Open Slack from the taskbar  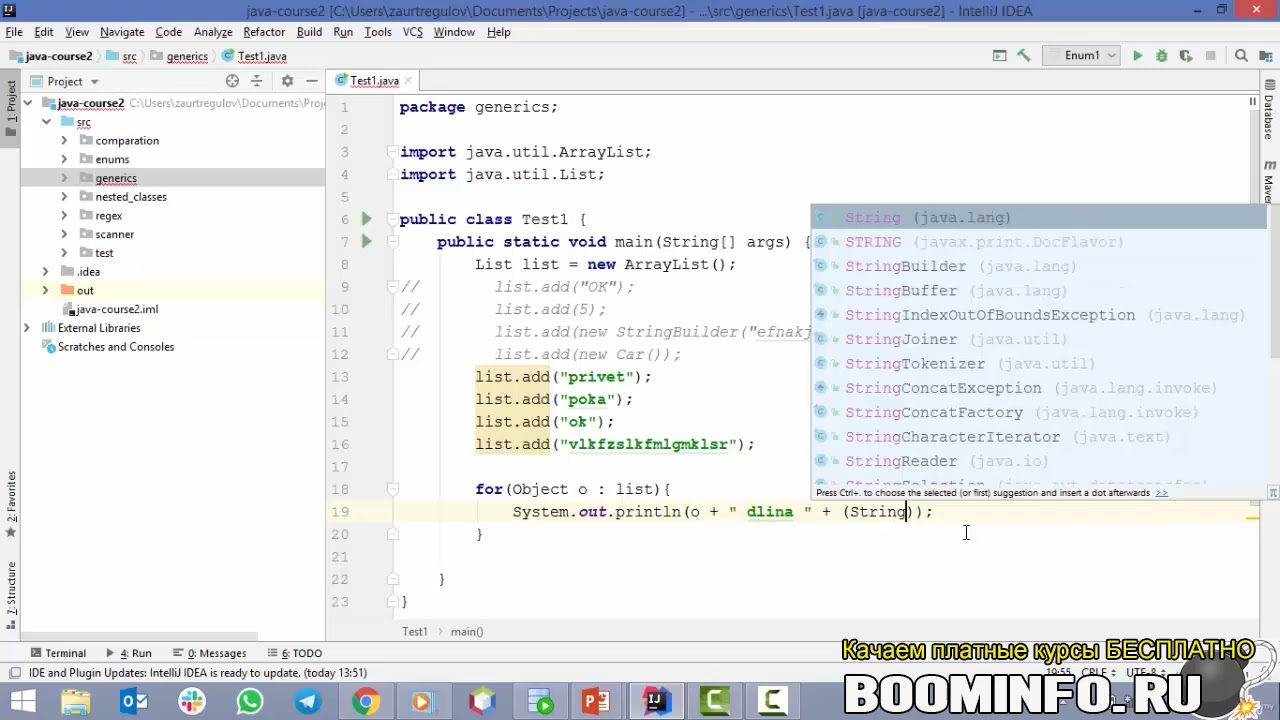[192, 701]
